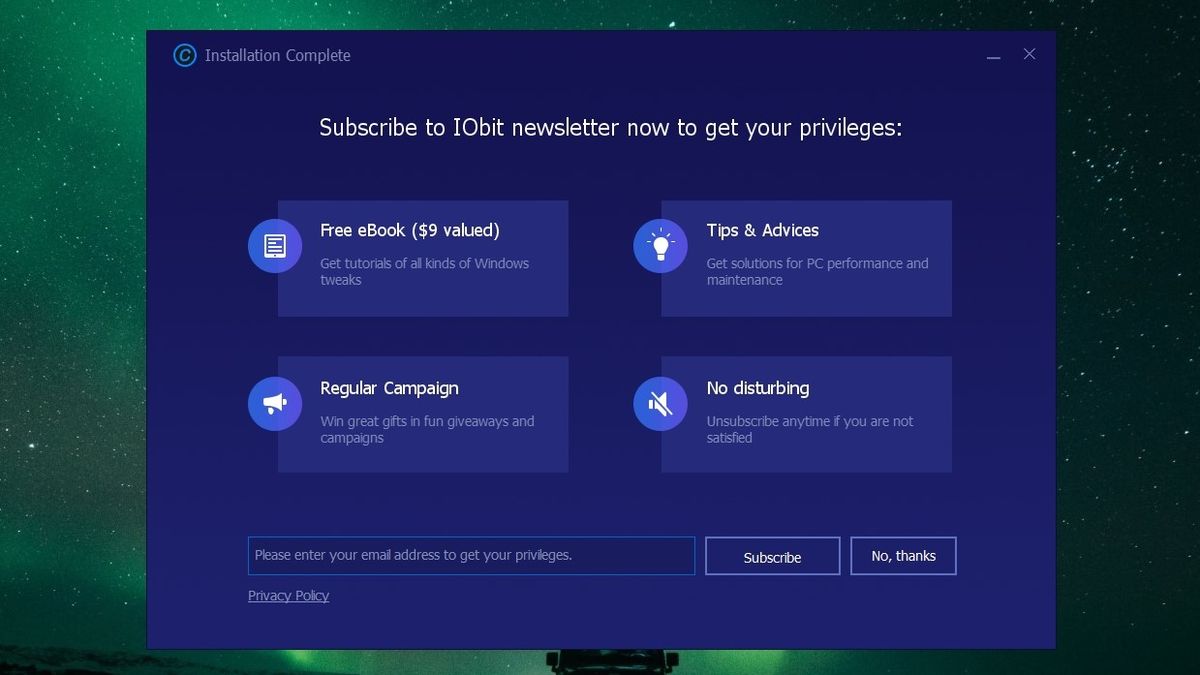Select the Regular Campaign card

point(422,414)
